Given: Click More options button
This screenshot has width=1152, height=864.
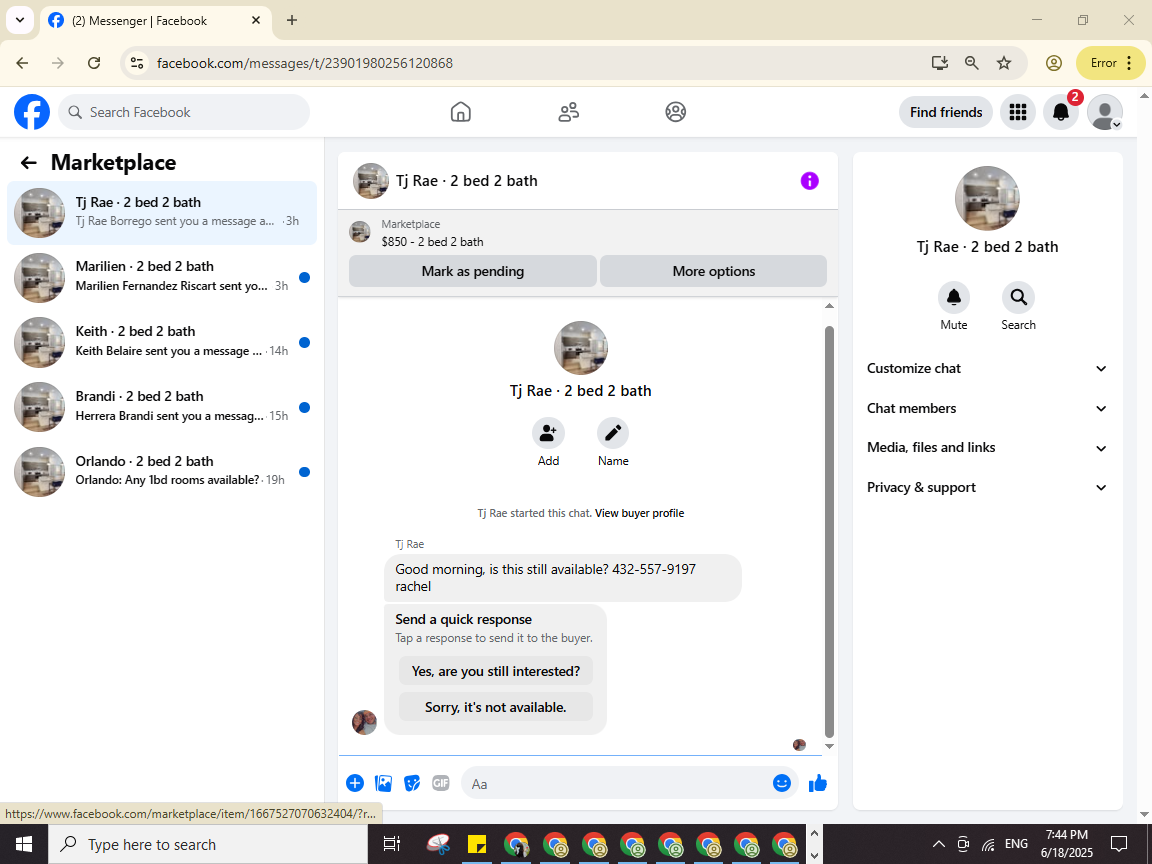Looking at the screenshot, I should pos(713,271).
